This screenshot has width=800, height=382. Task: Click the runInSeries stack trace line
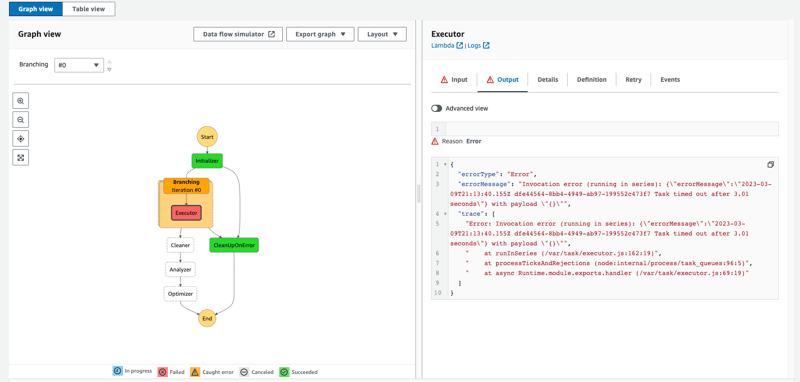563,253
